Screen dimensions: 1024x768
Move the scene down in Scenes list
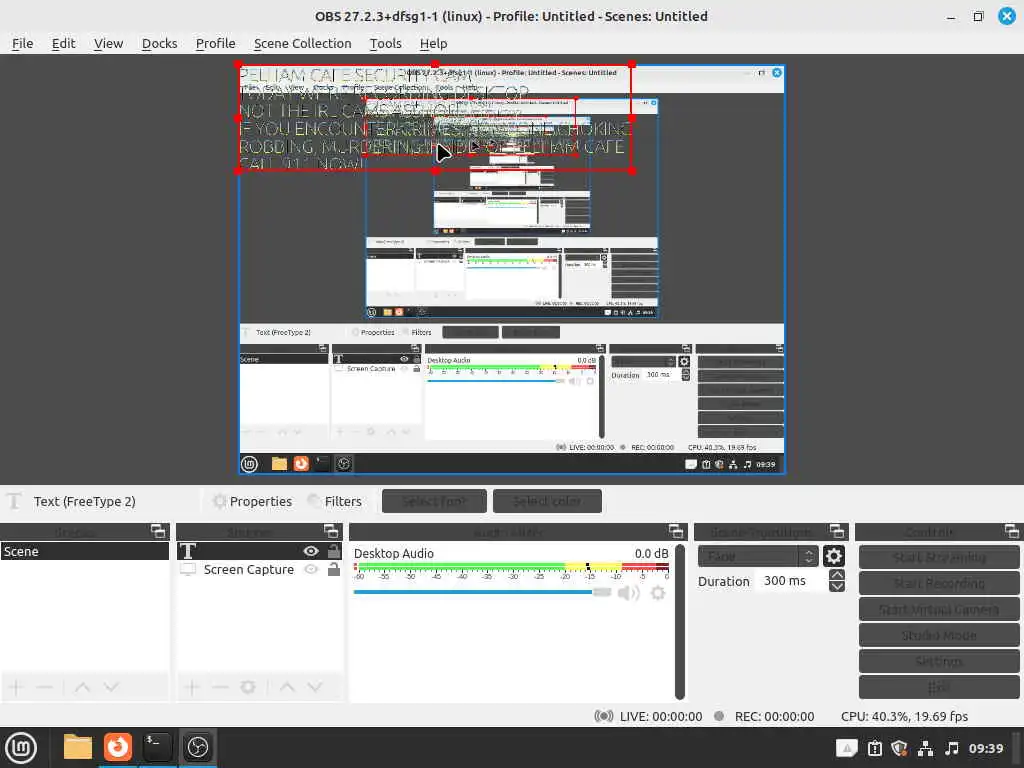[x=111, y=687]
